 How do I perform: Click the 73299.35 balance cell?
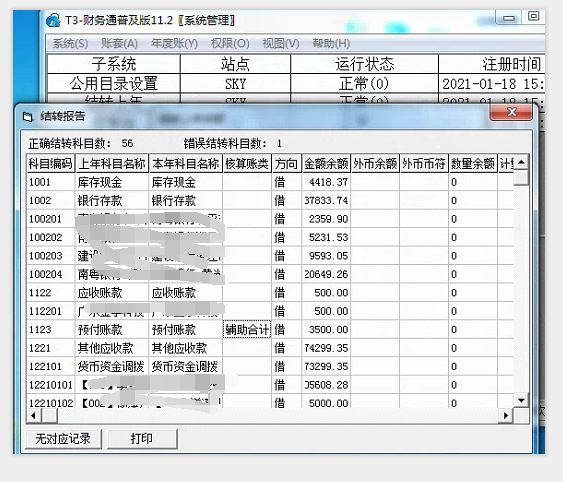[326, 367]
